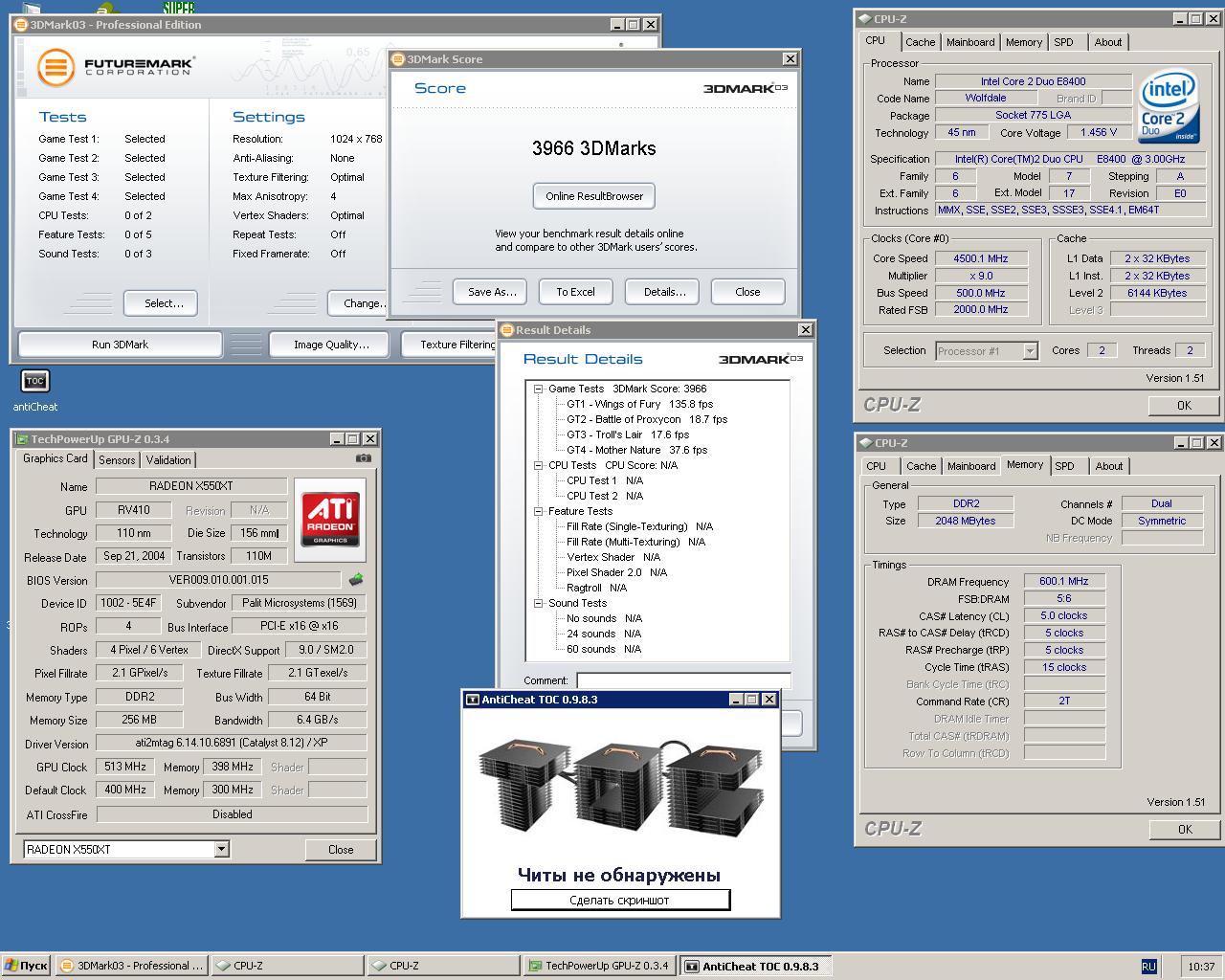Open the Пуск start button
Viewport: 1225px width, 980px height.
[x=26, y=966]
